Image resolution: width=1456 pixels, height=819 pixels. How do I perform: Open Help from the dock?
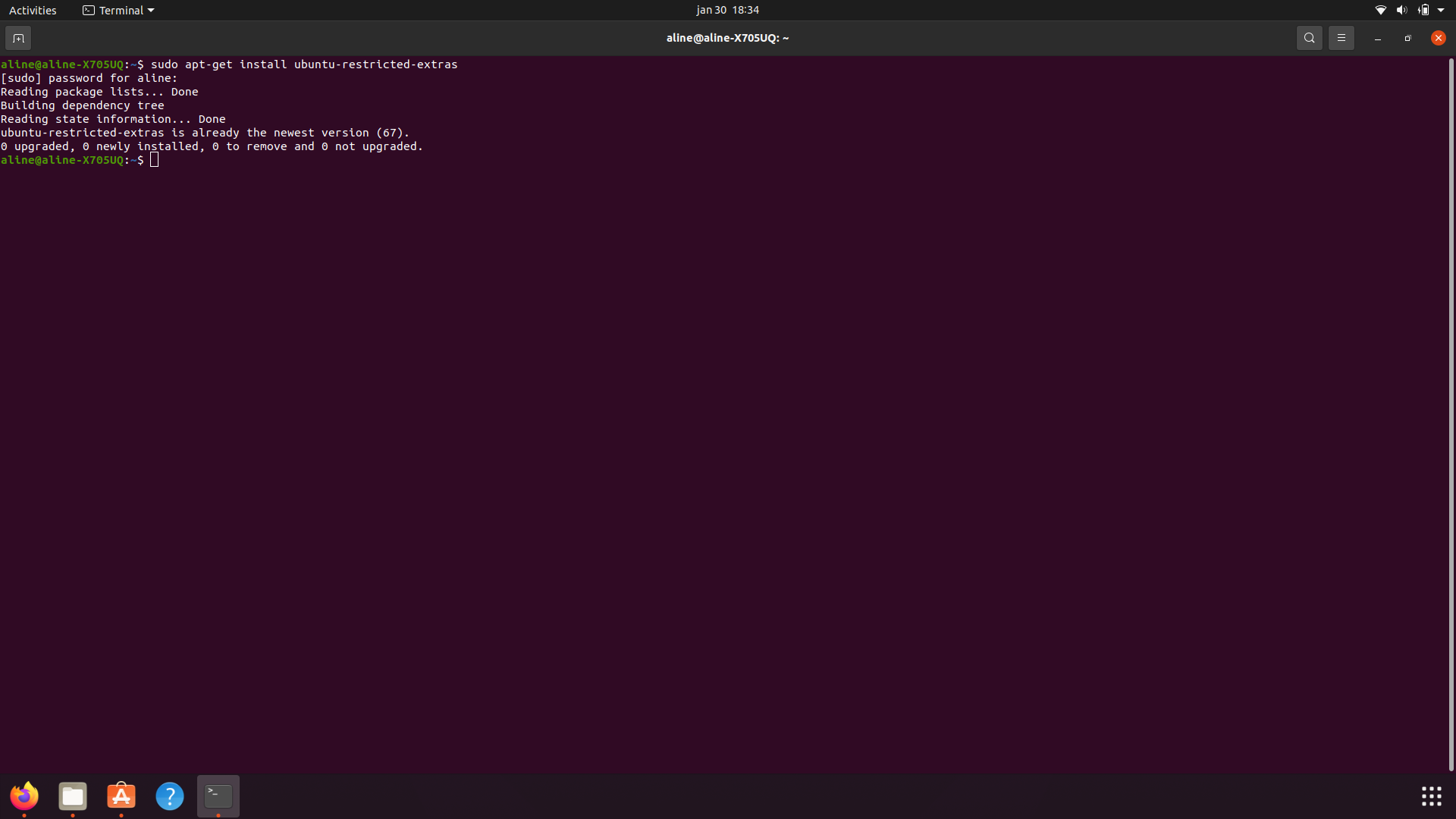coord(170,795)
